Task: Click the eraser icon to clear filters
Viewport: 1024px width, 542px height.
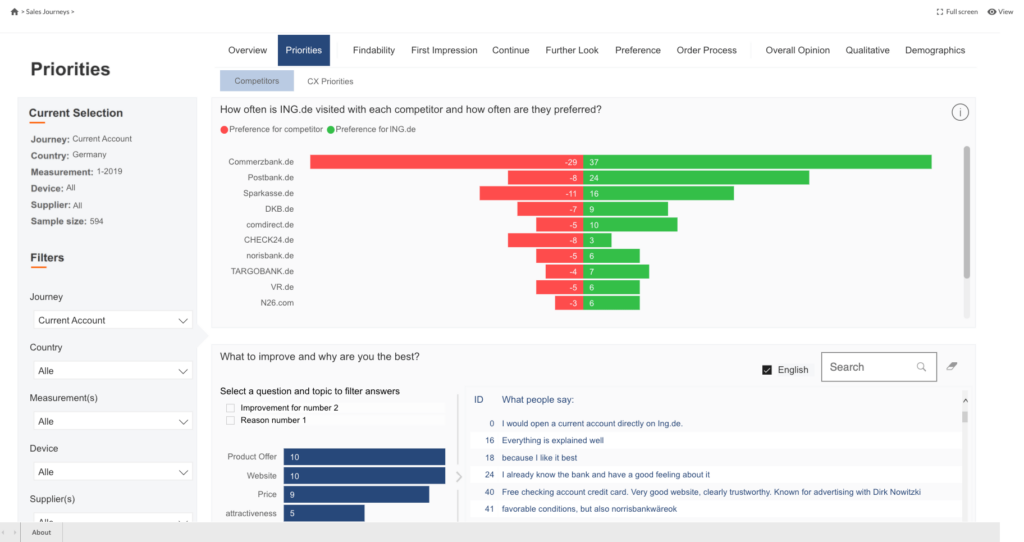Action: [x=952, y=367]
